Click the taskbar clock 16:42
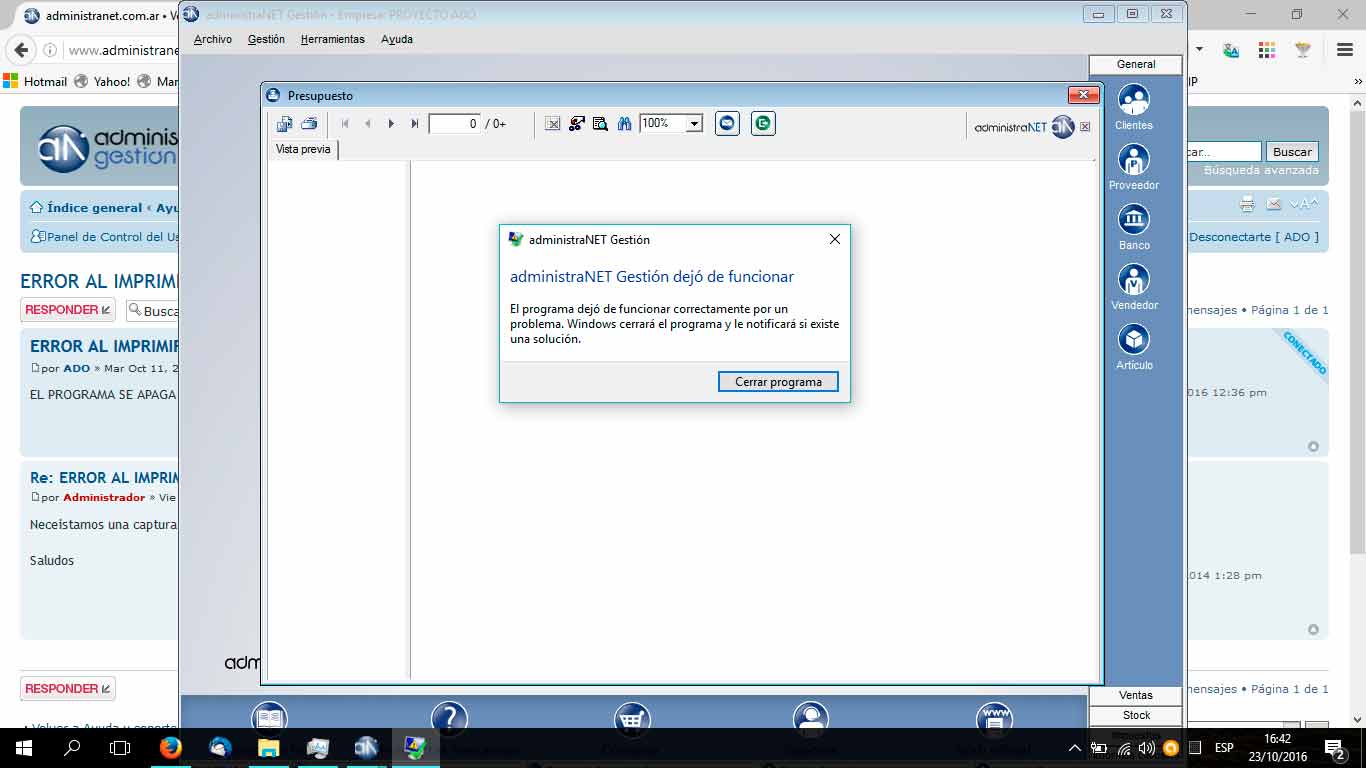Viewport: 1366px width, 768px height. click(x=1277, y=740)
